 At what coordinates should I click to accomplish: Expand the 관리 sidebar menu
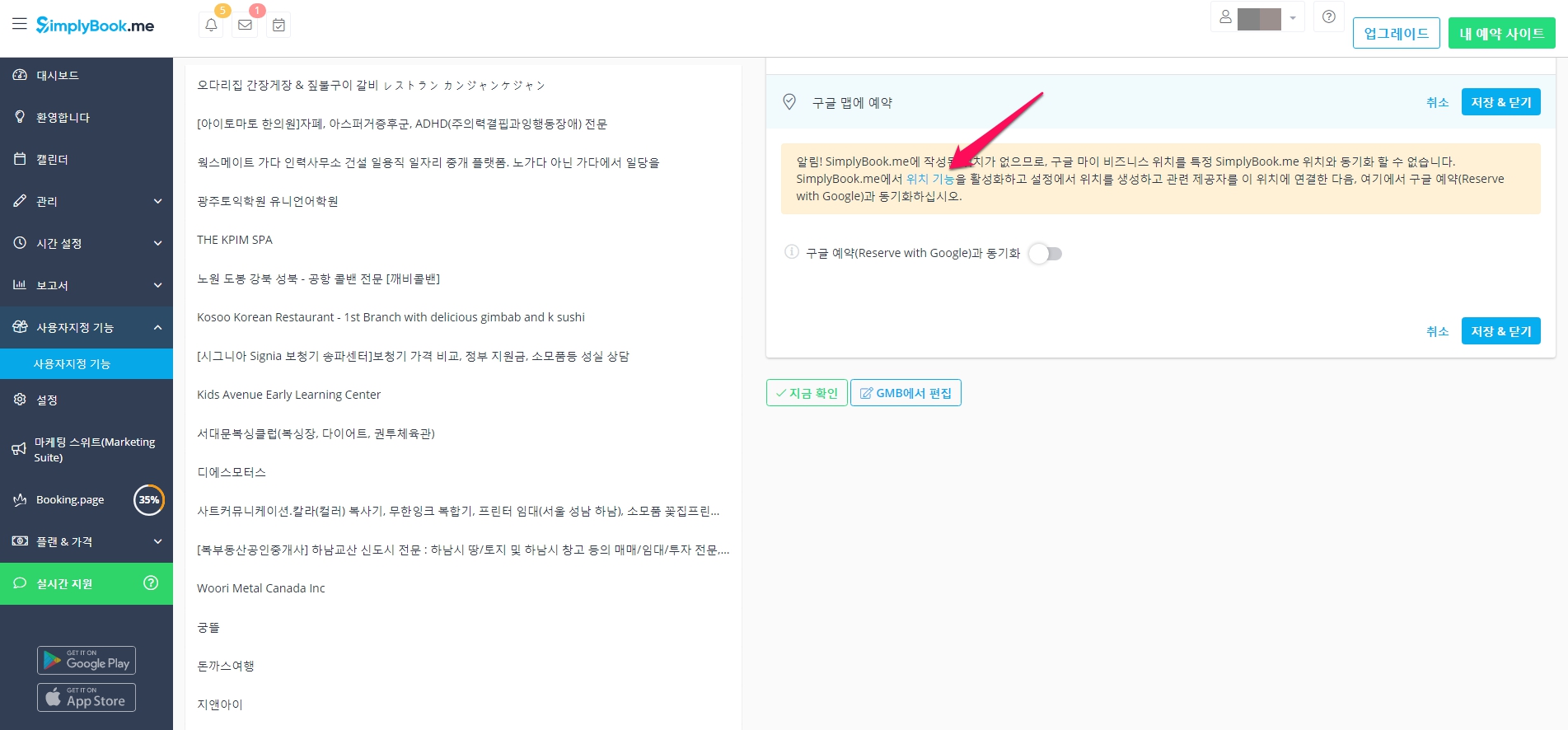point(87,201)
